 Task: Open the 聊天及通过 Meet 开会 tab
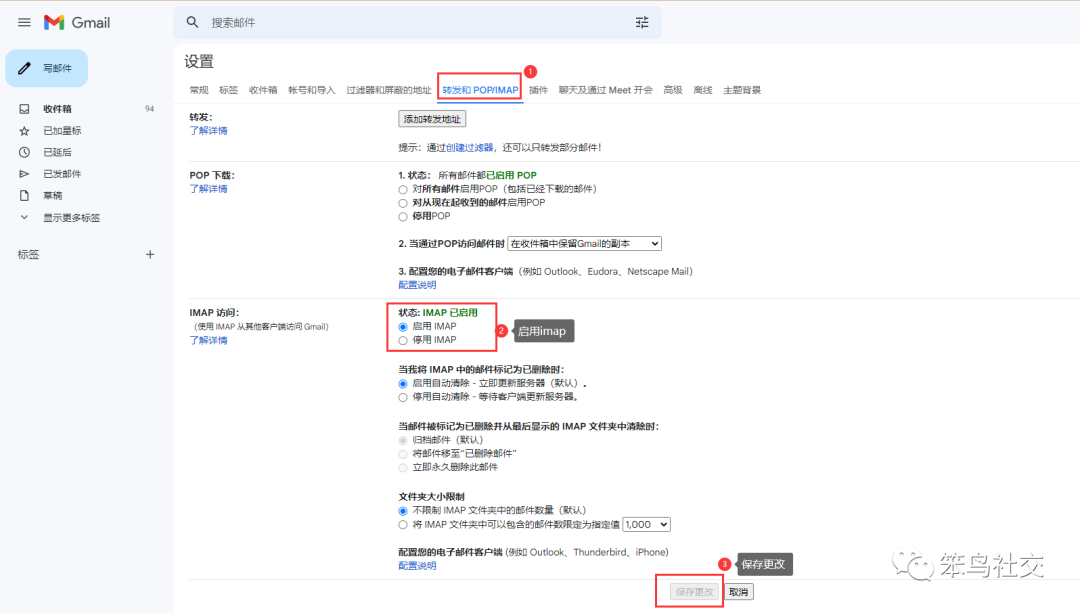coord(605,90)
